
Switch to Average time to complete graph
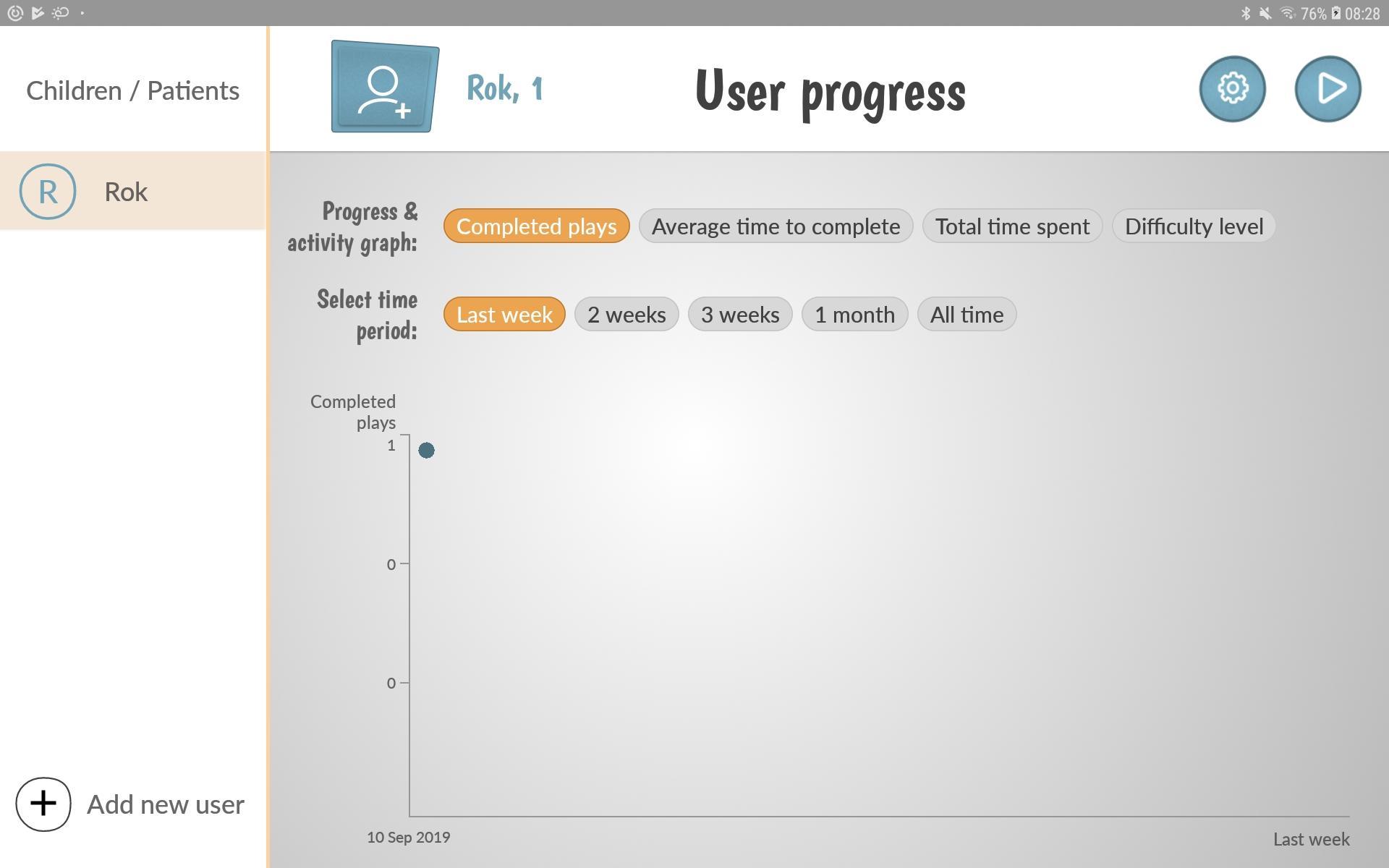(776, 225)
